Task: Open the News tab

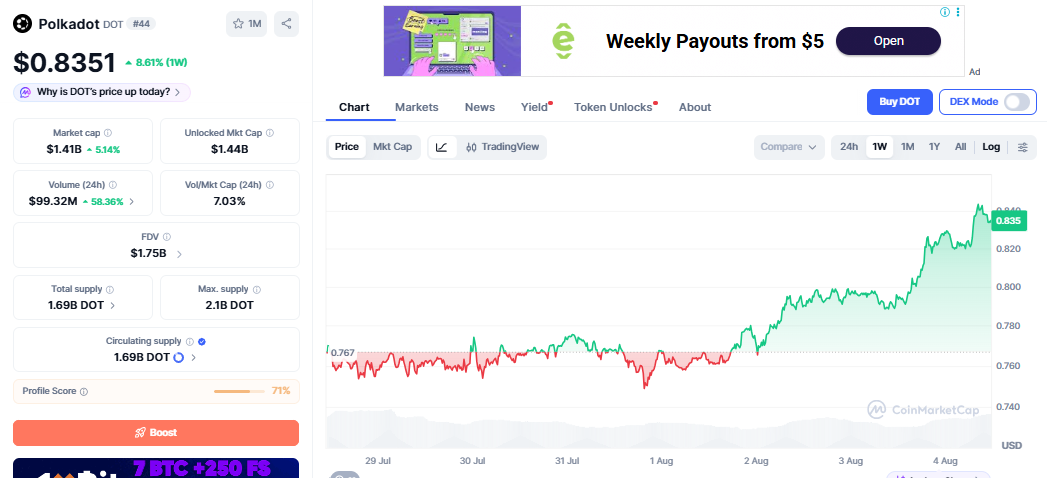Action: pos(480,107)
